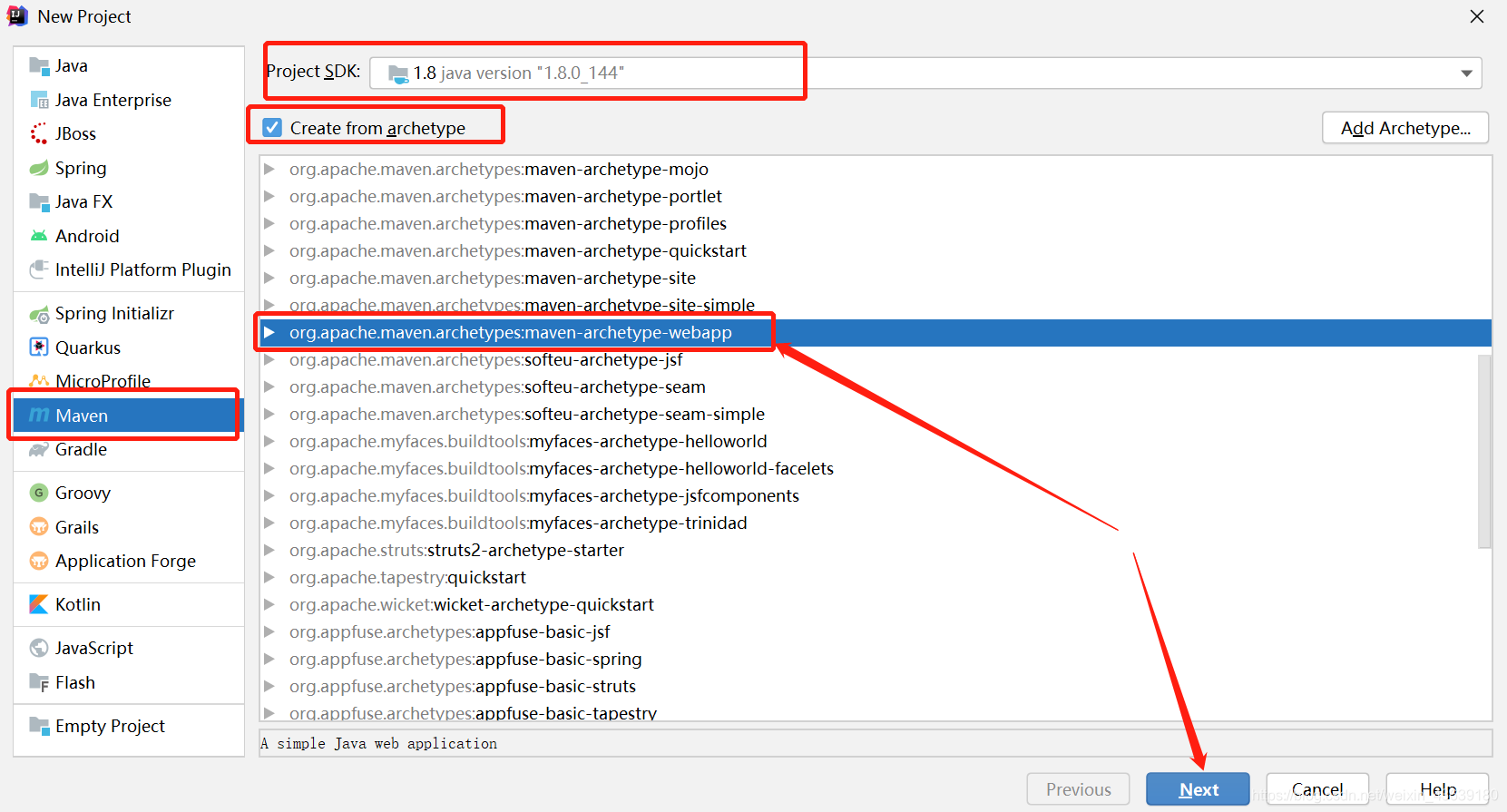This screenshot has width=1507, height=812.
Task: Select the Spring leaf icon
Action: (x=39, y=168)
